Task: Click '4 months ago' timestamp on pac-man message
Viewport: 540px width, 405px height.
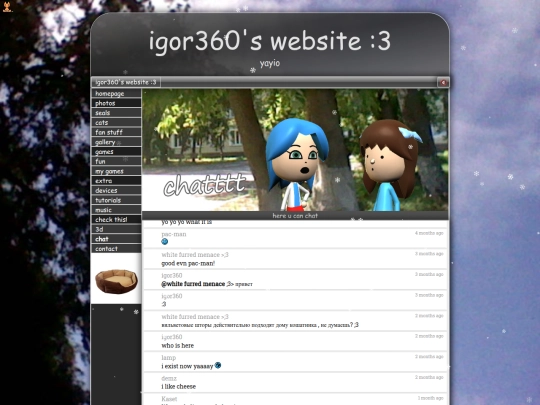Action: [x=429, y=233]
